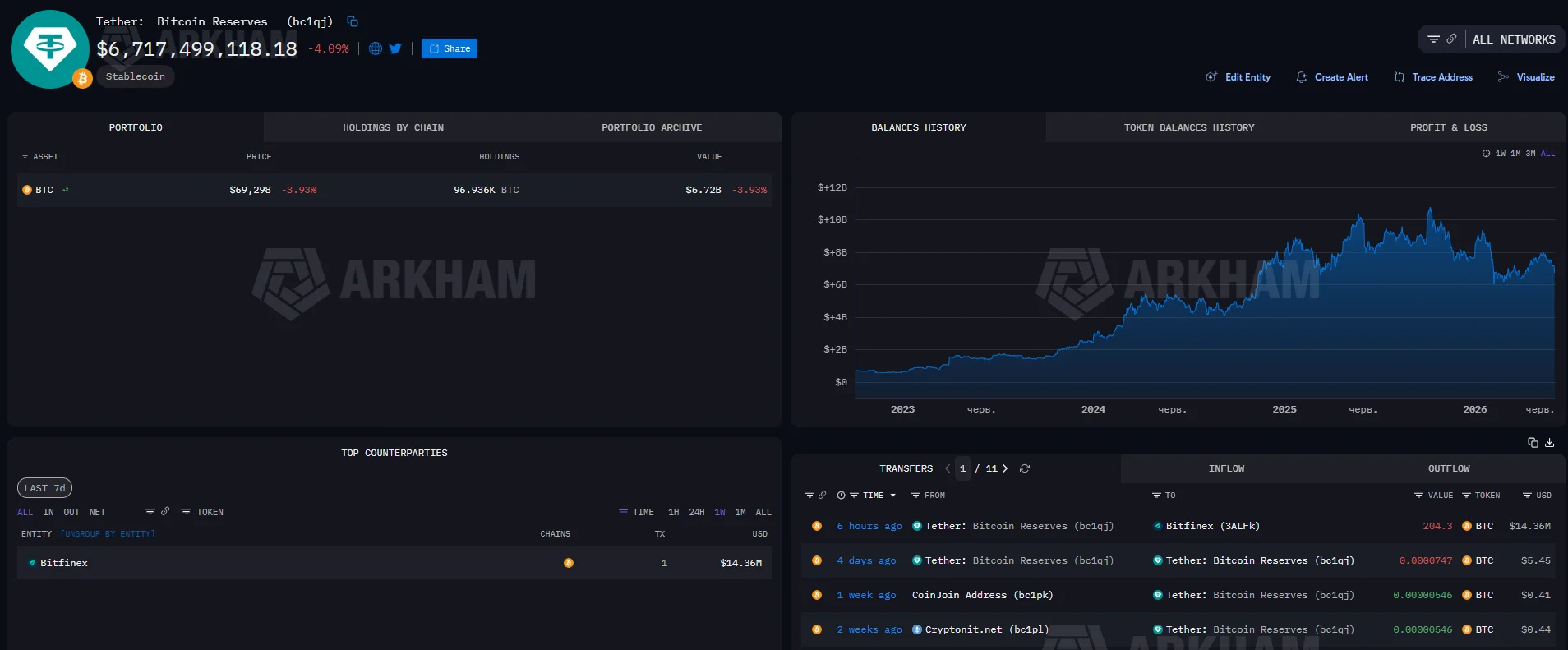1568x650 pixels.
Task: Filter portfolio by ASSET column
Action: click(x=39, y=156)
